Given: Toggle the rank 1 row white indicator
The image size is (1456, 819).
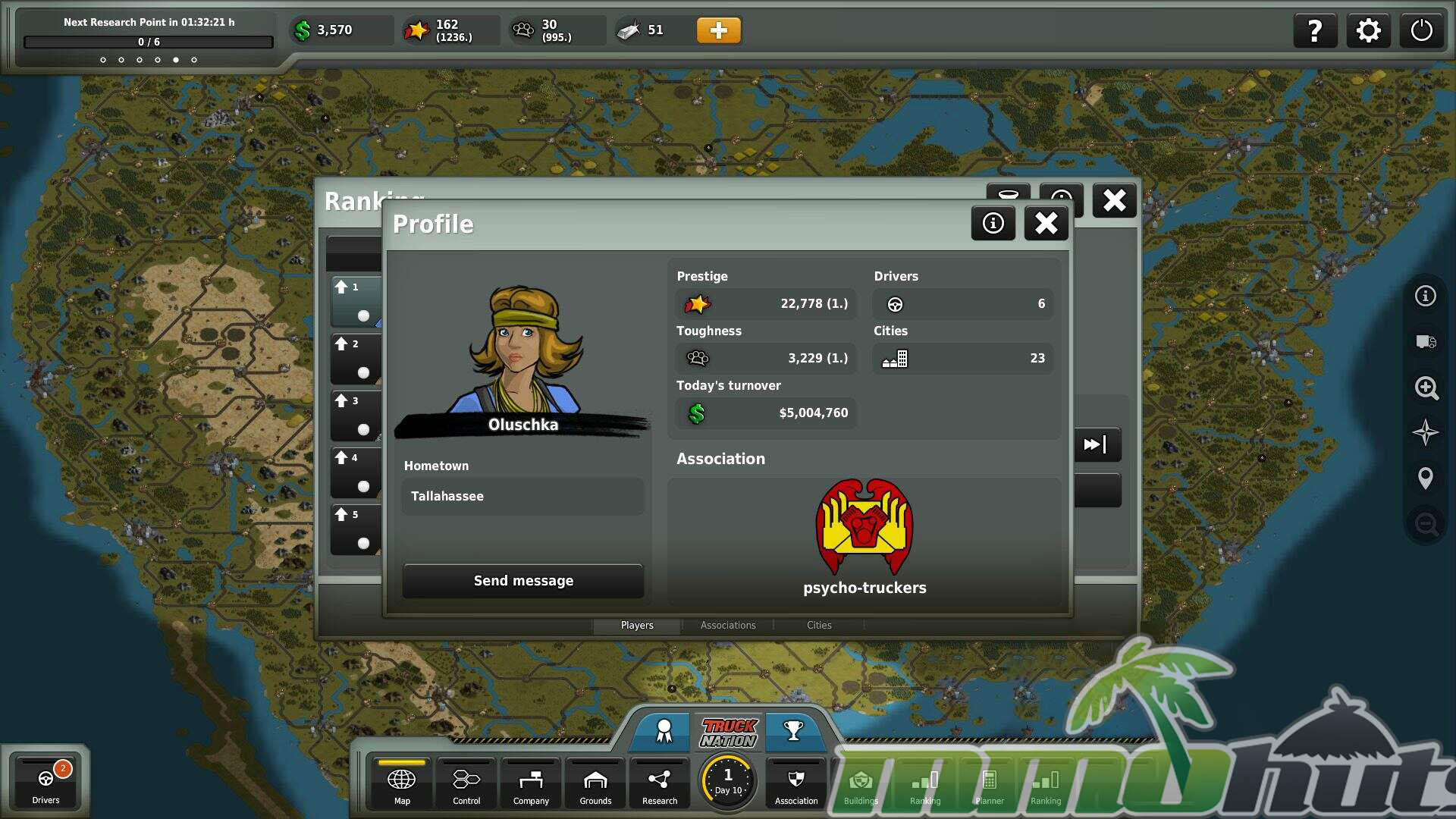Looking at the screenshot, I should pos(363,315).
